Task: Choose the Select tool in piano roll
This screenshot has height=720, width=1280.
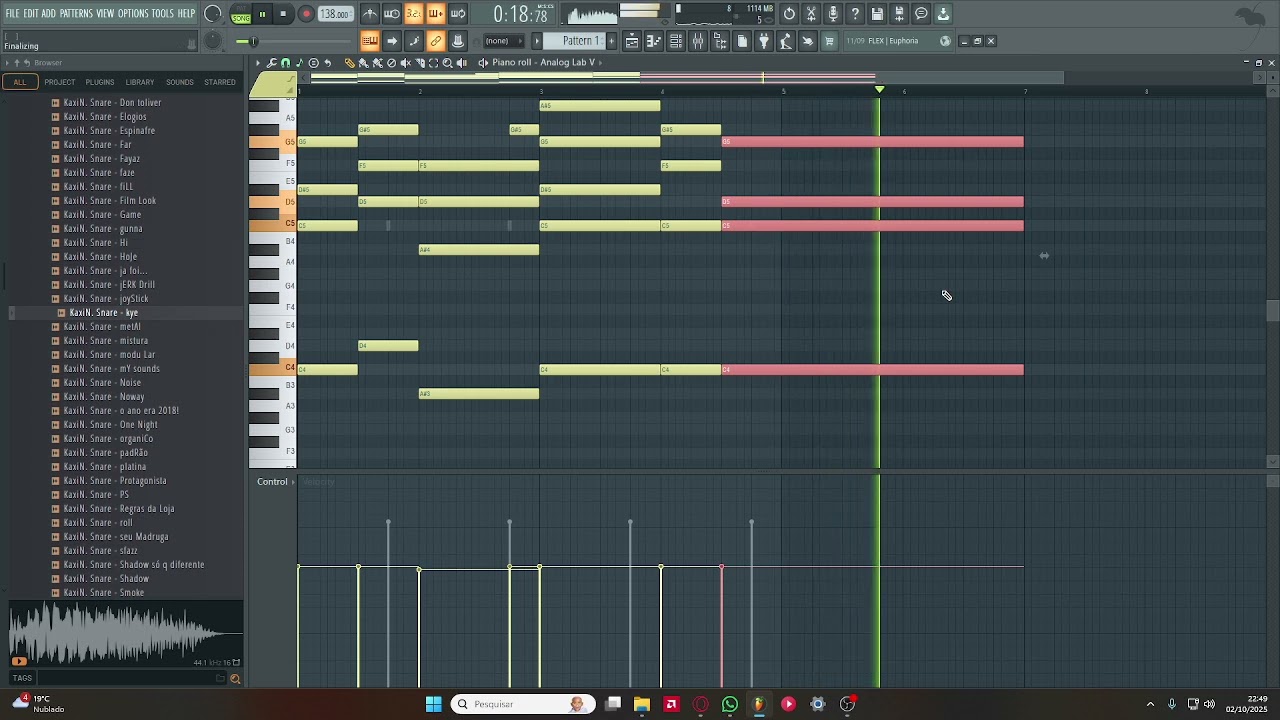Action: (434, 62)
